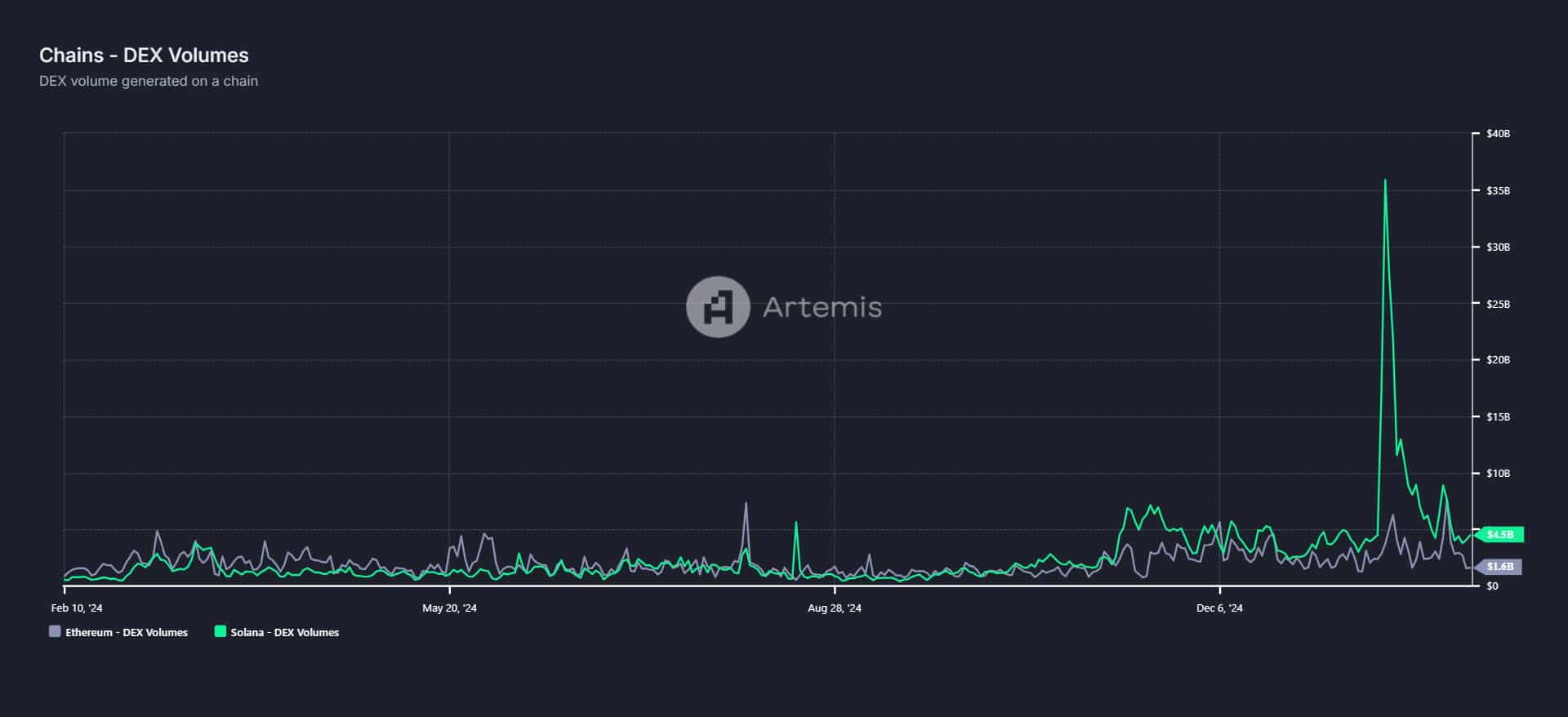The height and width of the screenshot is (717, 1568).
Task: Select the Aug 28, '24 date label
Action: point(834,608)
